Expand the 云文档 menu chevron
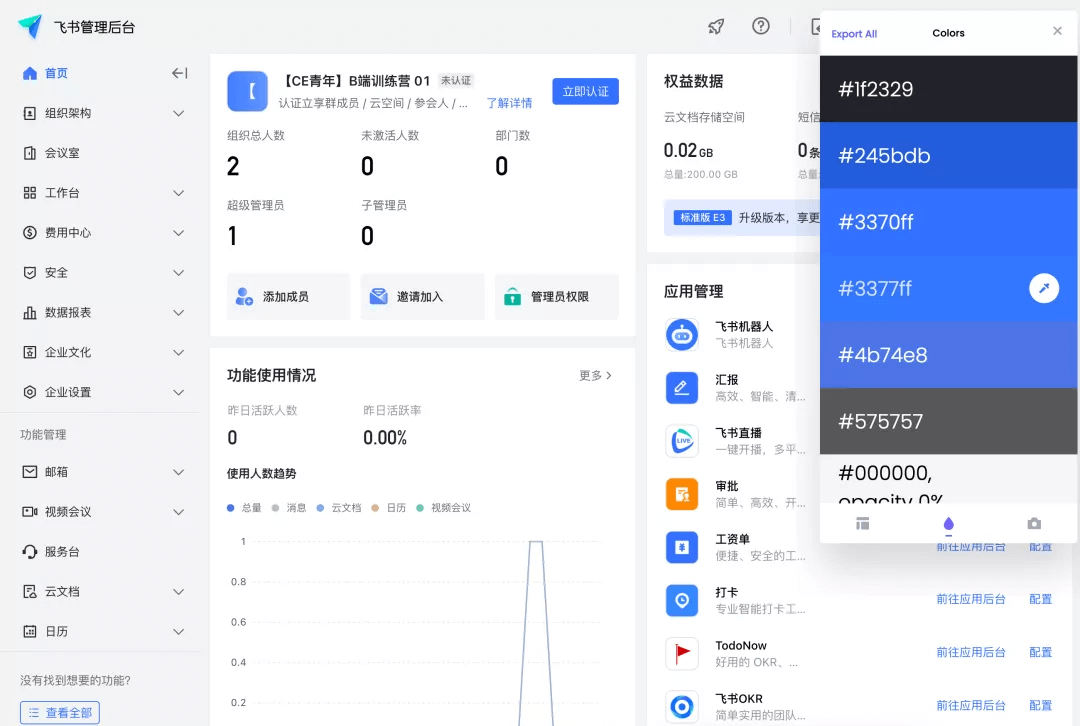1080x726 pixels. click(x=178, y=592)
